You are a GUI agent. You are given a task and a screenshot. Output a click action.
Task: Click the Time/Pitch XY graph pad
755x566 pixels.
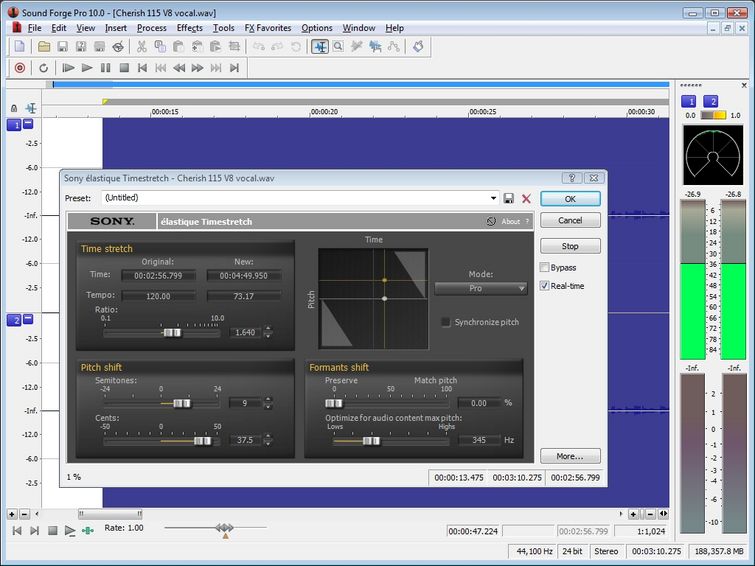pyautogui.click(x=373, y=298)
